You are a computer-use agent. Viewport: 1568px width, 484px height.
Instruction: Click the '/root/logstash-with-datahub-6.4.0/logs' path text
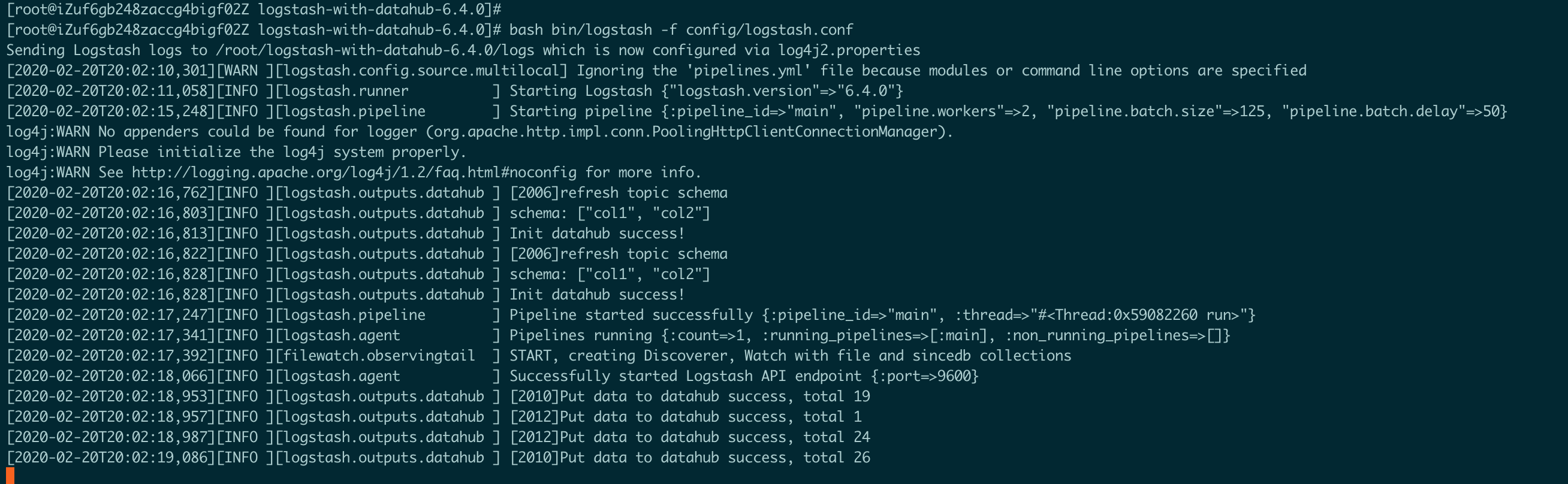(375, 50)
